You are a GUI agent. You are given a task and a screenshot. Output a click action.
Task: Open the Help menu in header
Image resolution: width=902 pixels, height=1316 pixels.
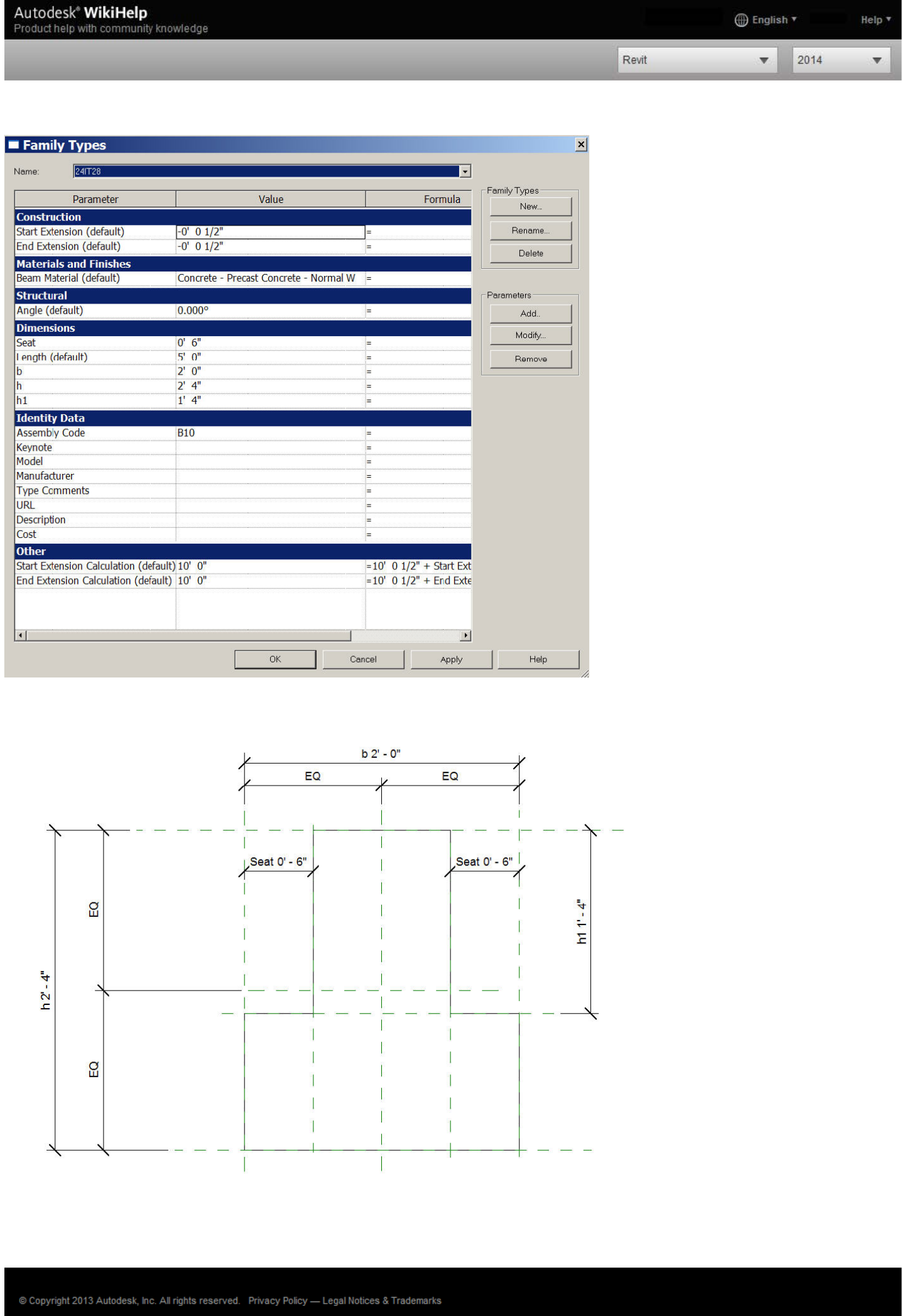click(876, 20)
